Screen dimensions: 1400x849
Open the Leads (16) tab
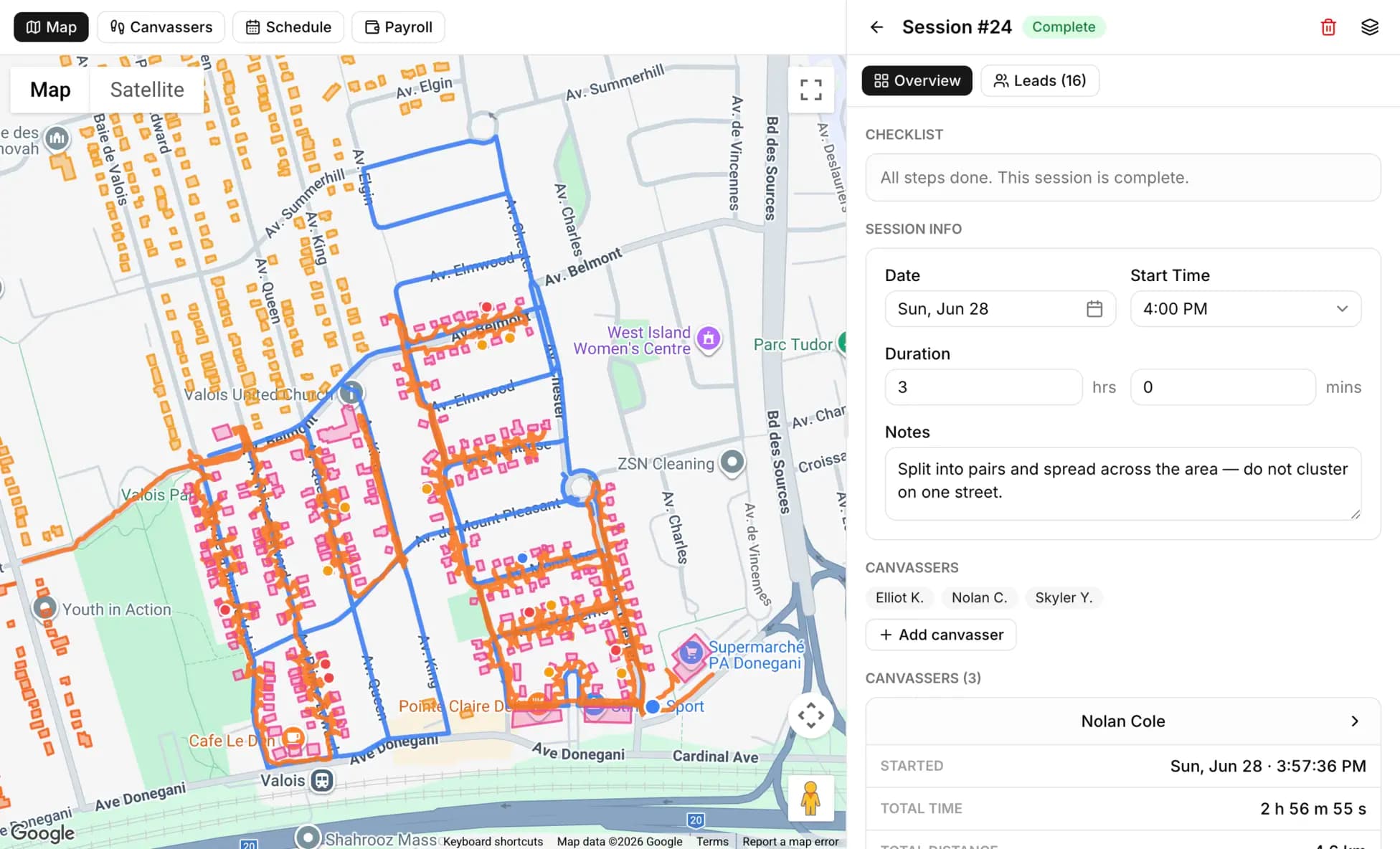(1040, 80)
